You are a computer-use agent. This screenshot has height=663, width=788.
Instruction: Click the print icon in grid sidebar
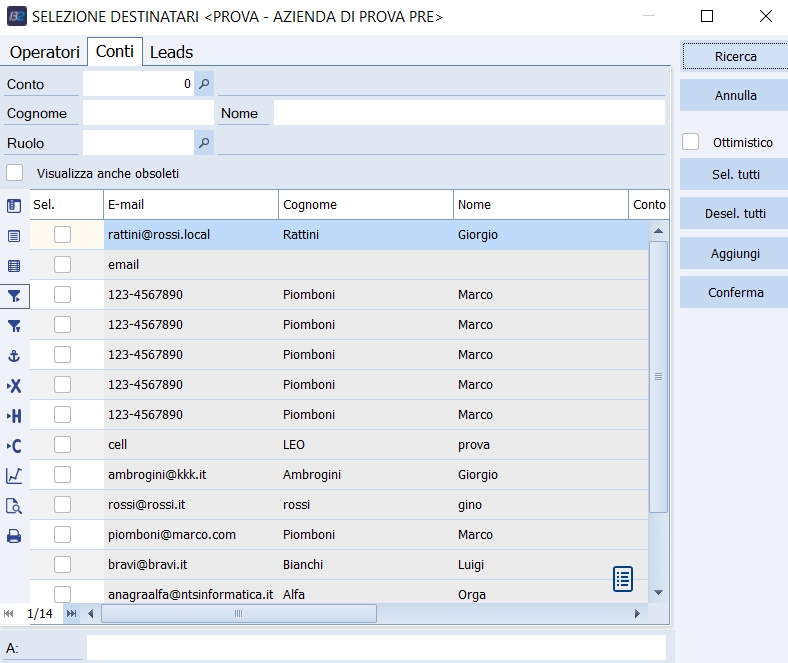(14, 536)
